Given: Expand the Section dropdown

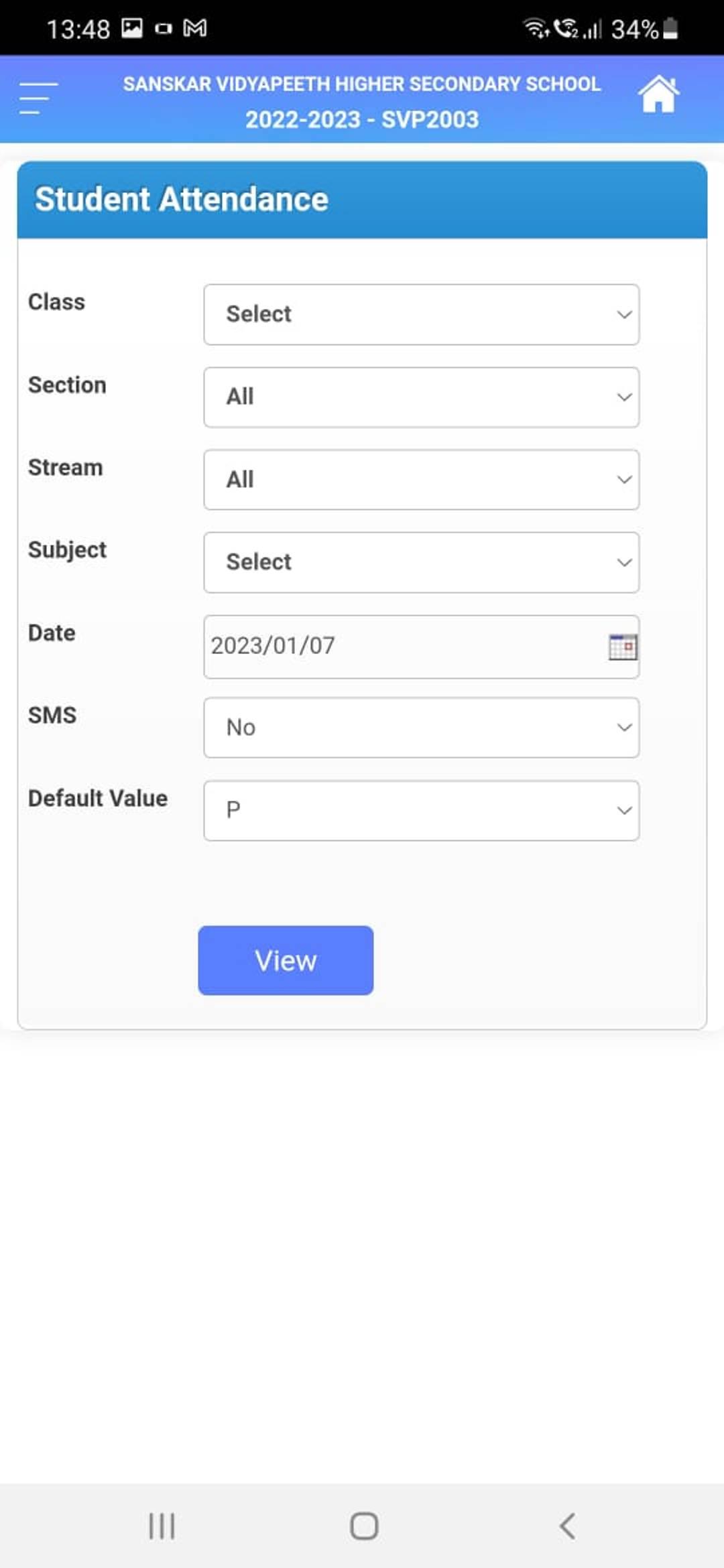Looking at the screenshot, I should coord(421,397).
